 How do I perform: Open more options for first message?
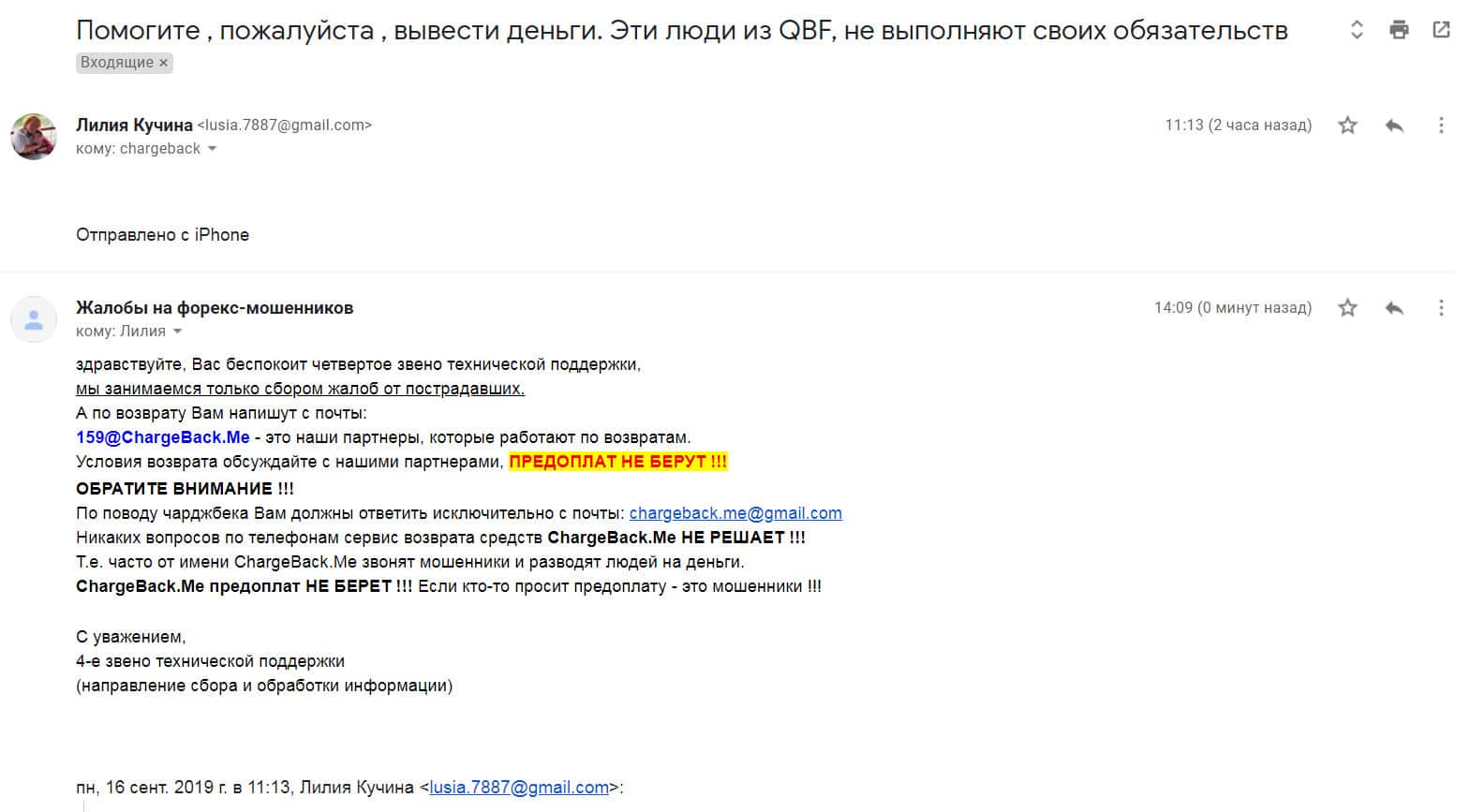[1441, 125]
